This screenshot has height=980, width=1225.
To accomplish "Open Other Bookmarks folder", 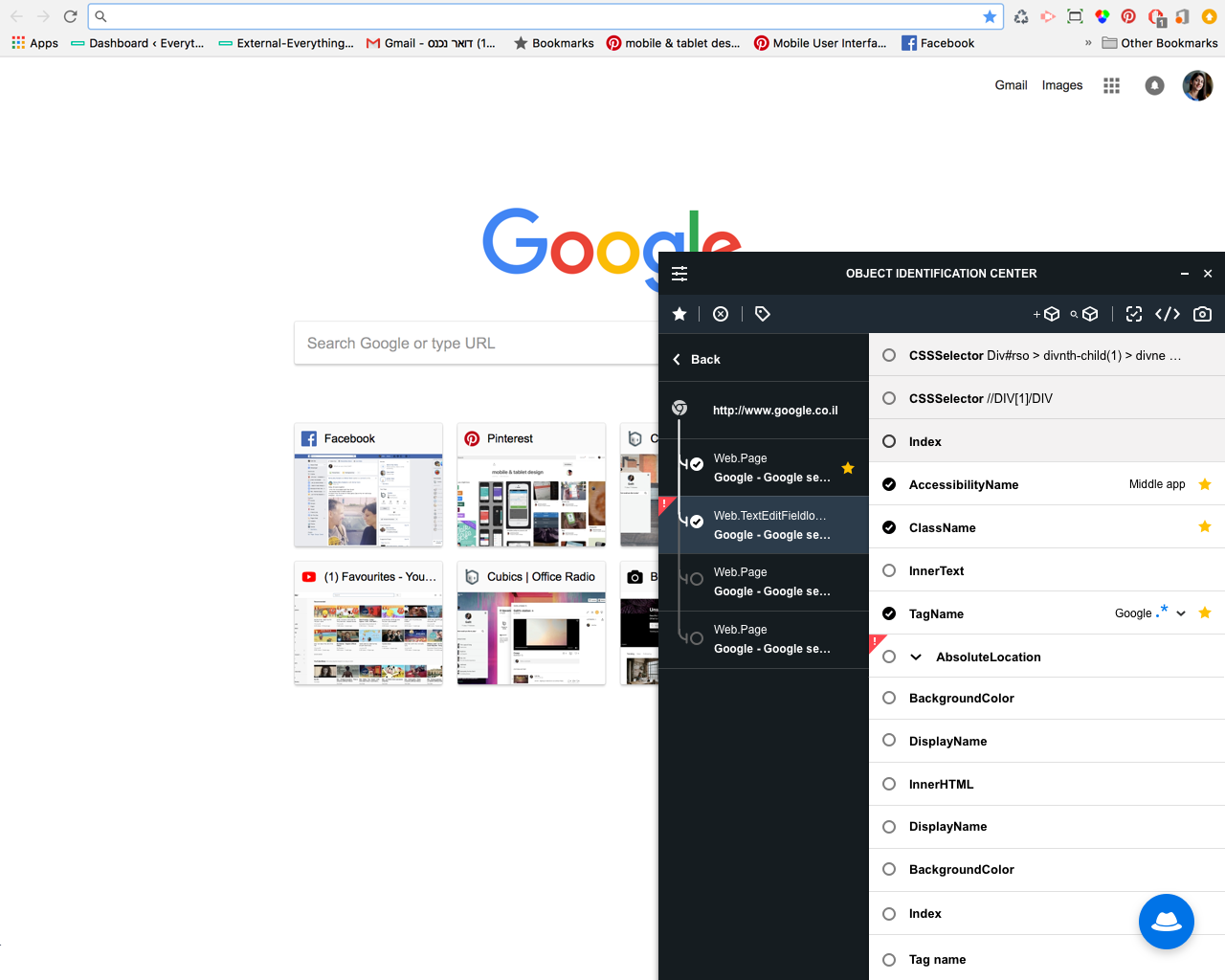I will (1160, 43).
